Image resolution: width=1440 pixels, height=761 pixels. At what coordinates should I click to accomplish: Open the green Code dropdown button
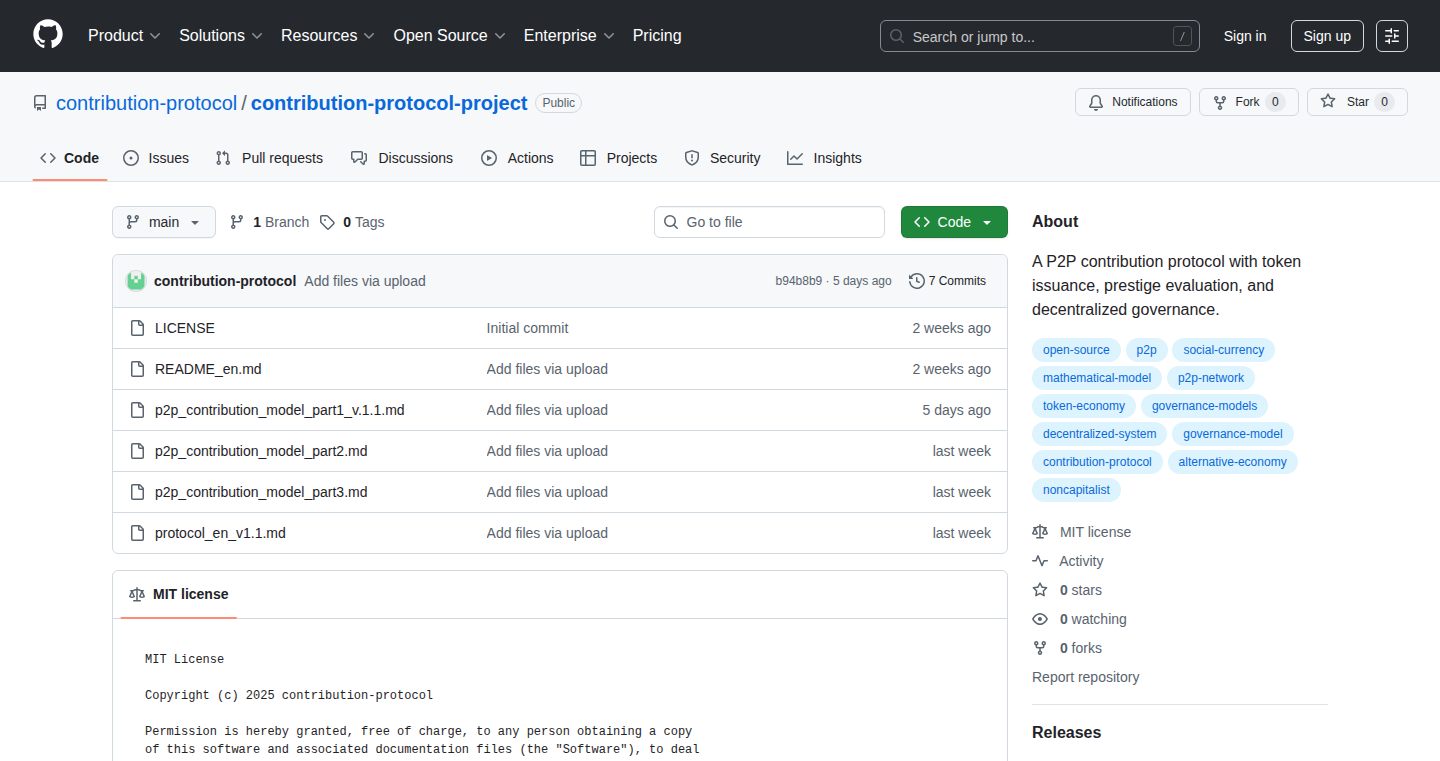pos(954,222)
